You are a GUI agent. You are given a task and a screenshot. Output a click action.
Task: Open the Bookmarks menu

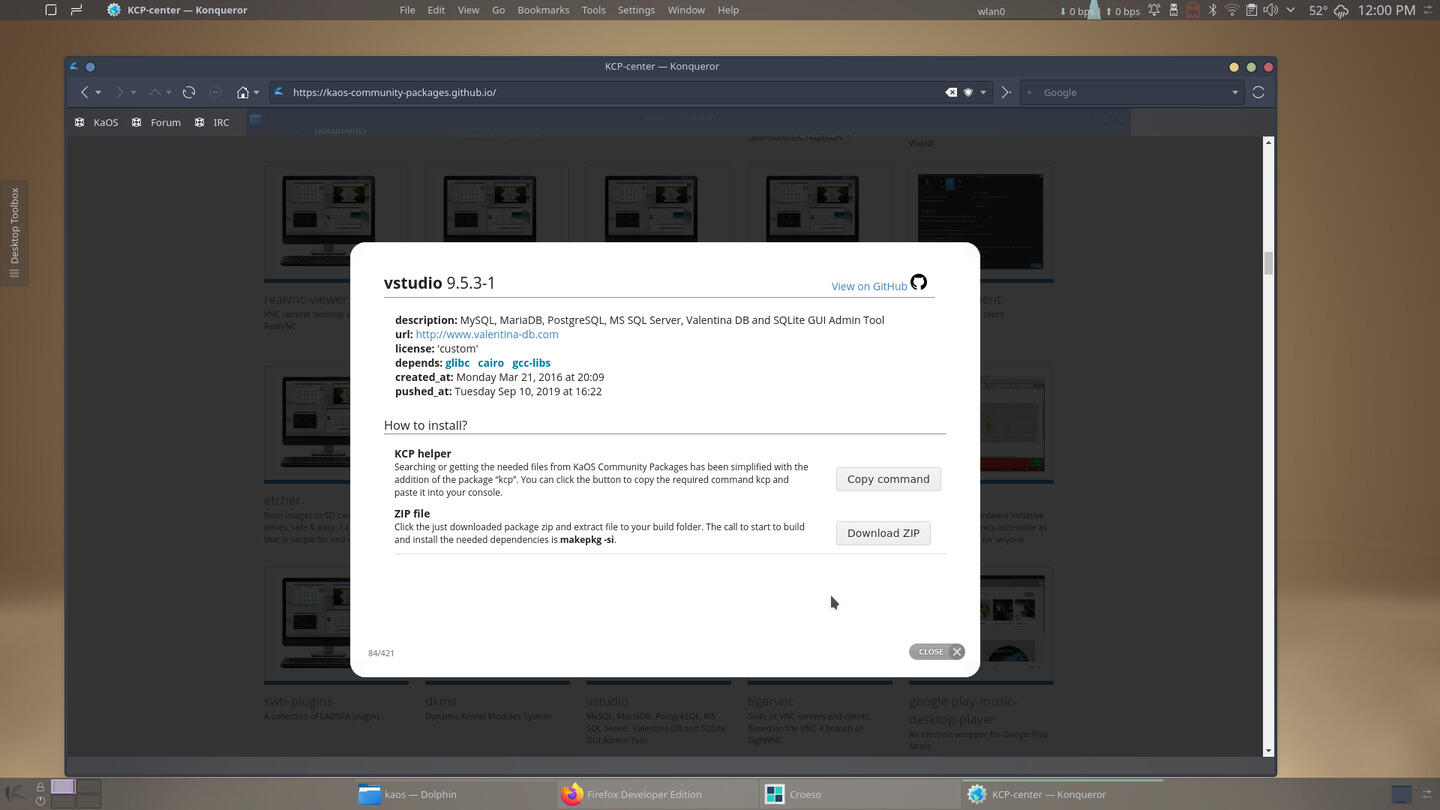pyautogui.click(x=543, y=10)
